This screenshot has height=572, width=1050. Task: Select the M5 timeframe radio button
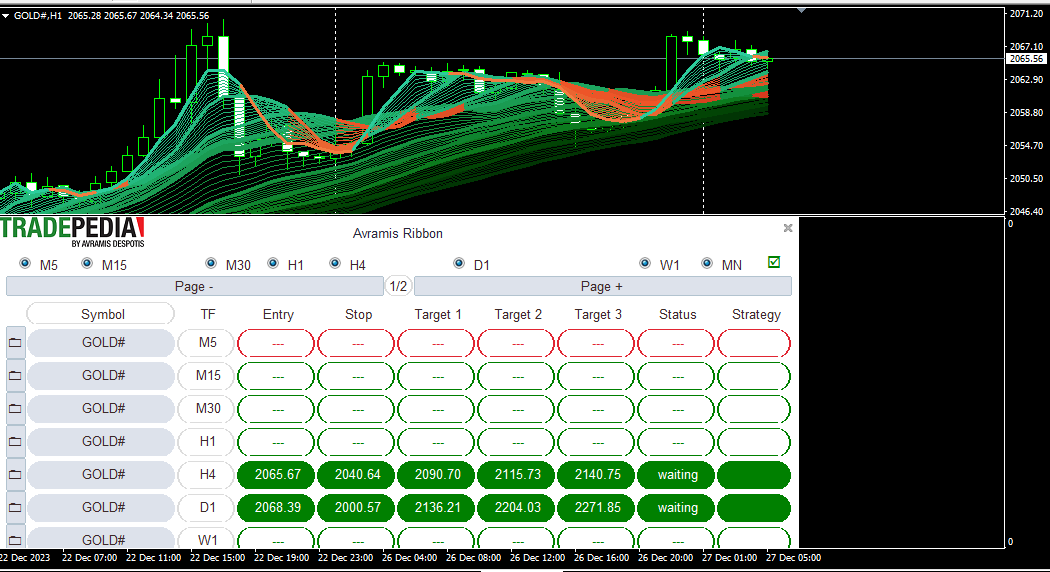pyautogui.click(x=25, y=263)
